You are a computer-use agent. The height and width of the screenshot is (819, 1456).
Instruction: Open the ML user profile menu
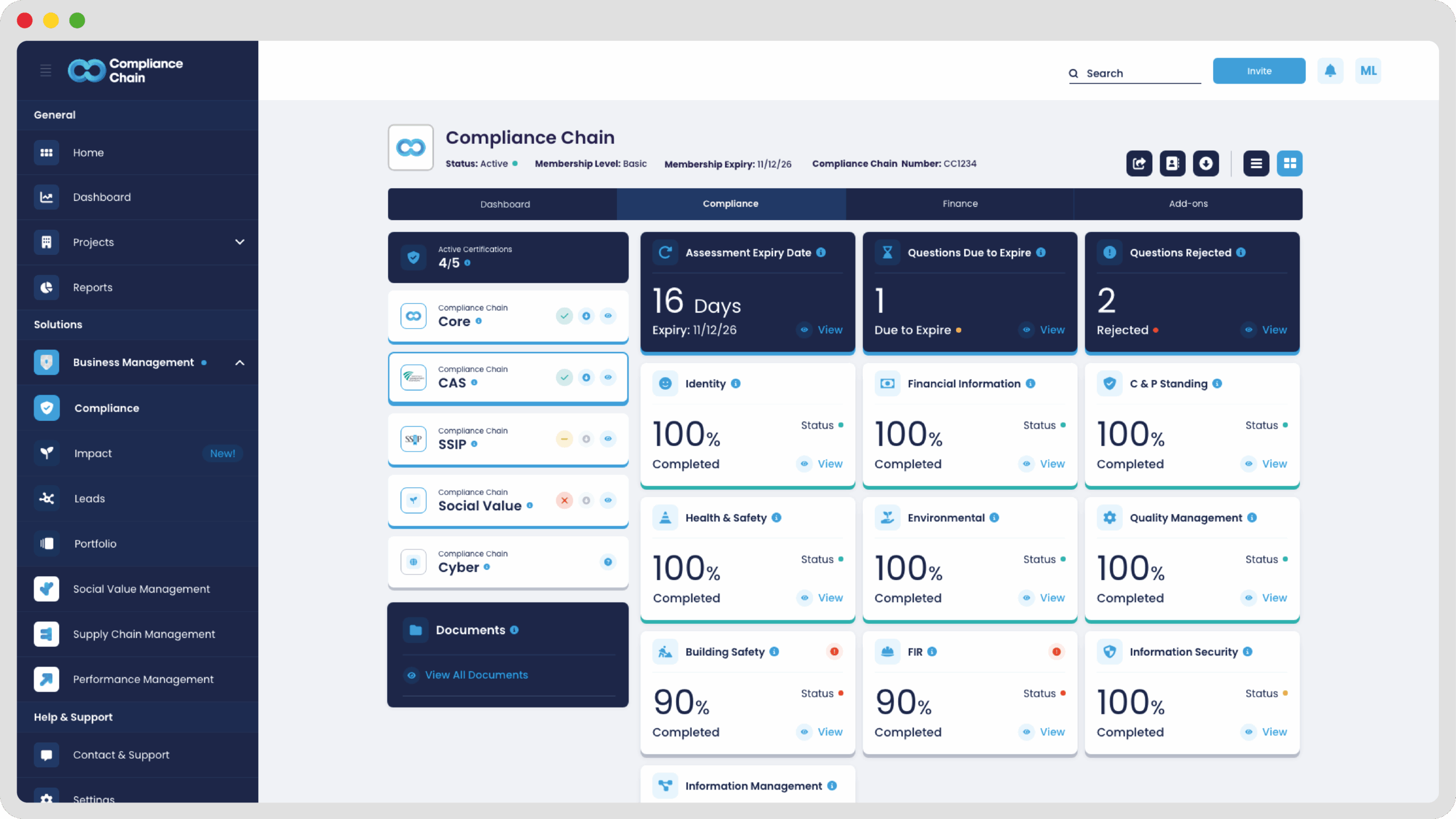coord(1368,71)
